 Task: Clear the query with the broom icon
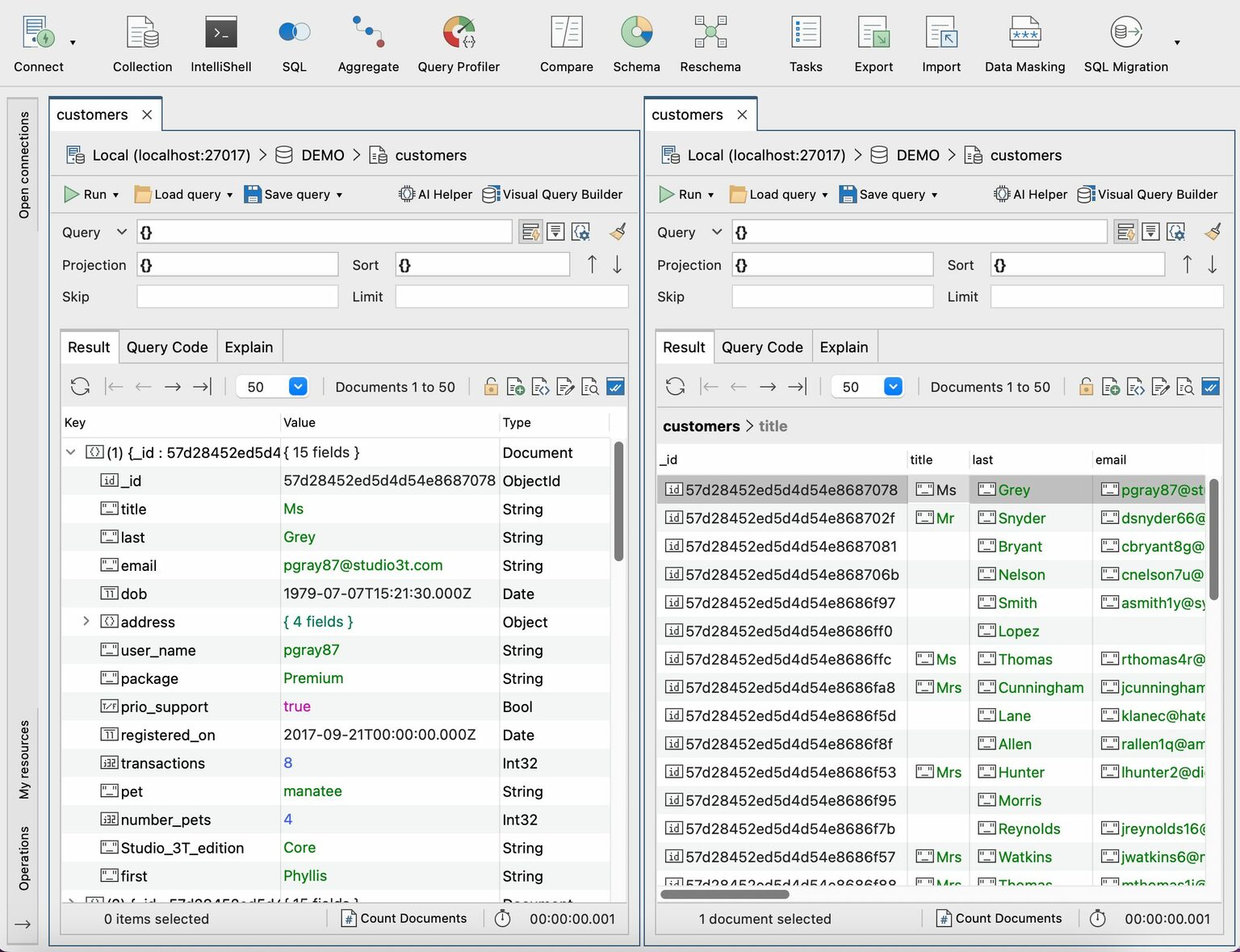617,232
